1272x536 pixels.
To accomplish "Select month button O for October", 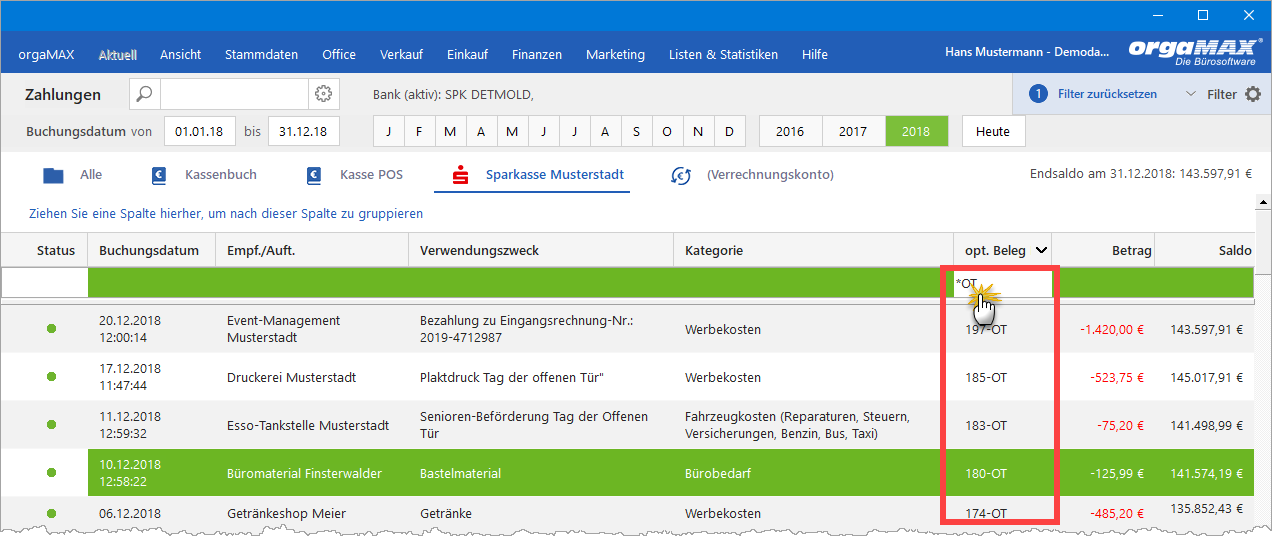I will click(667, 131).
